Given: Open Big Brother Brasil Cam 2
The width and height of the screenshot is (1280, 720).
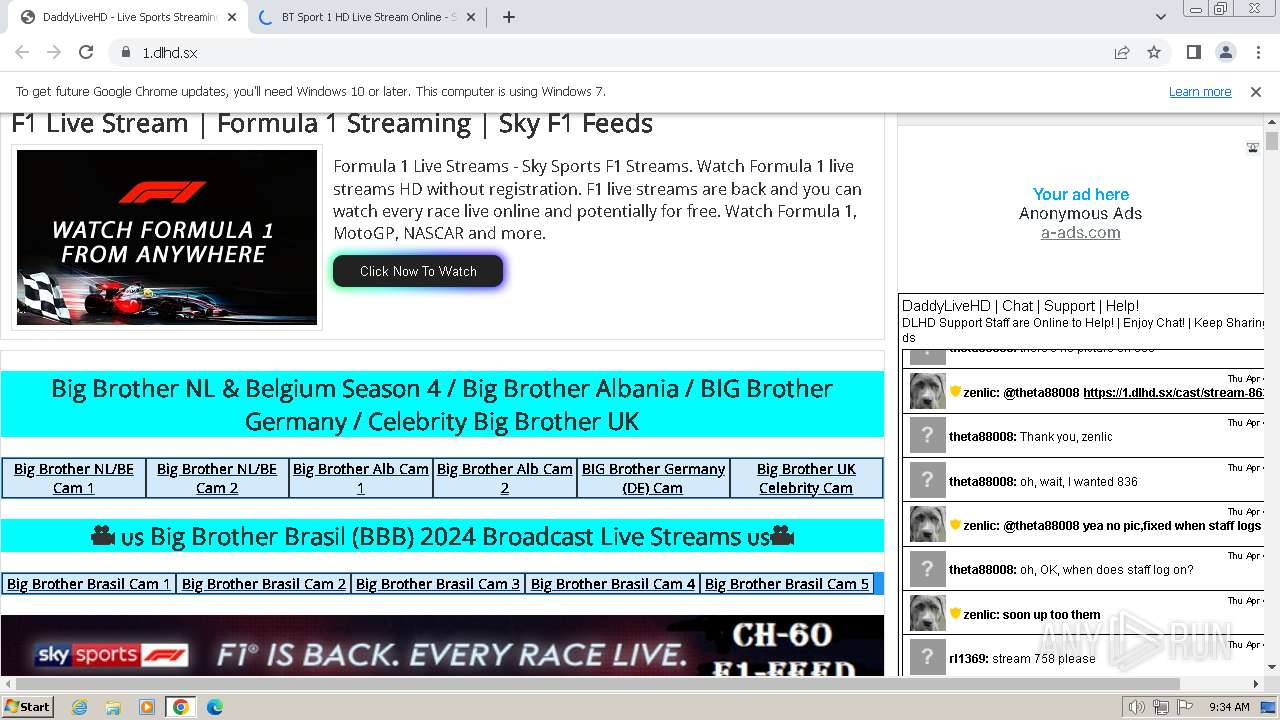Looking at the screenshot, I should pyautogui.click(x=264, y=584).
